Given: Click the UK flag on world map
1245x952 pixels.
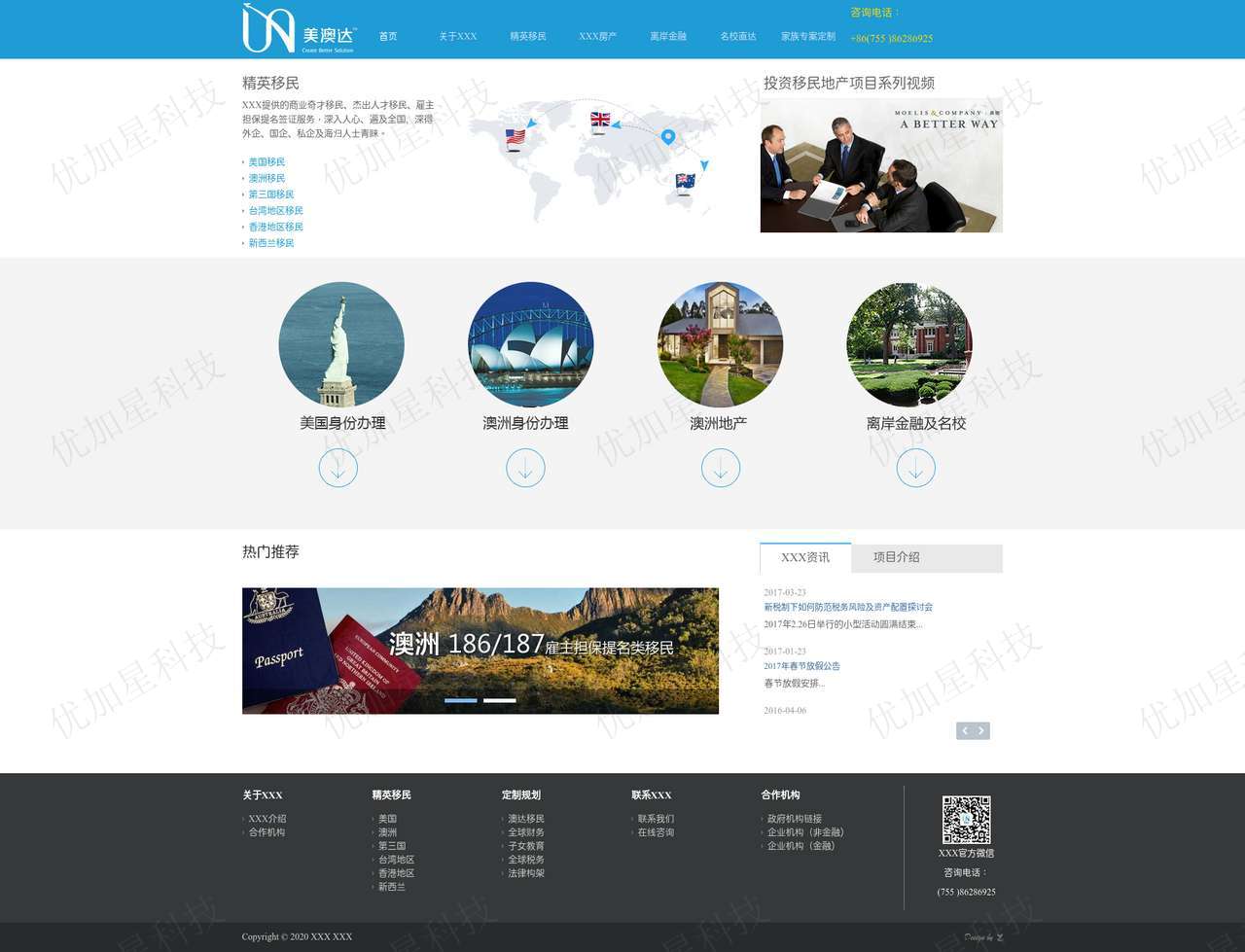Looking at the screenshot, I should 600,120.
